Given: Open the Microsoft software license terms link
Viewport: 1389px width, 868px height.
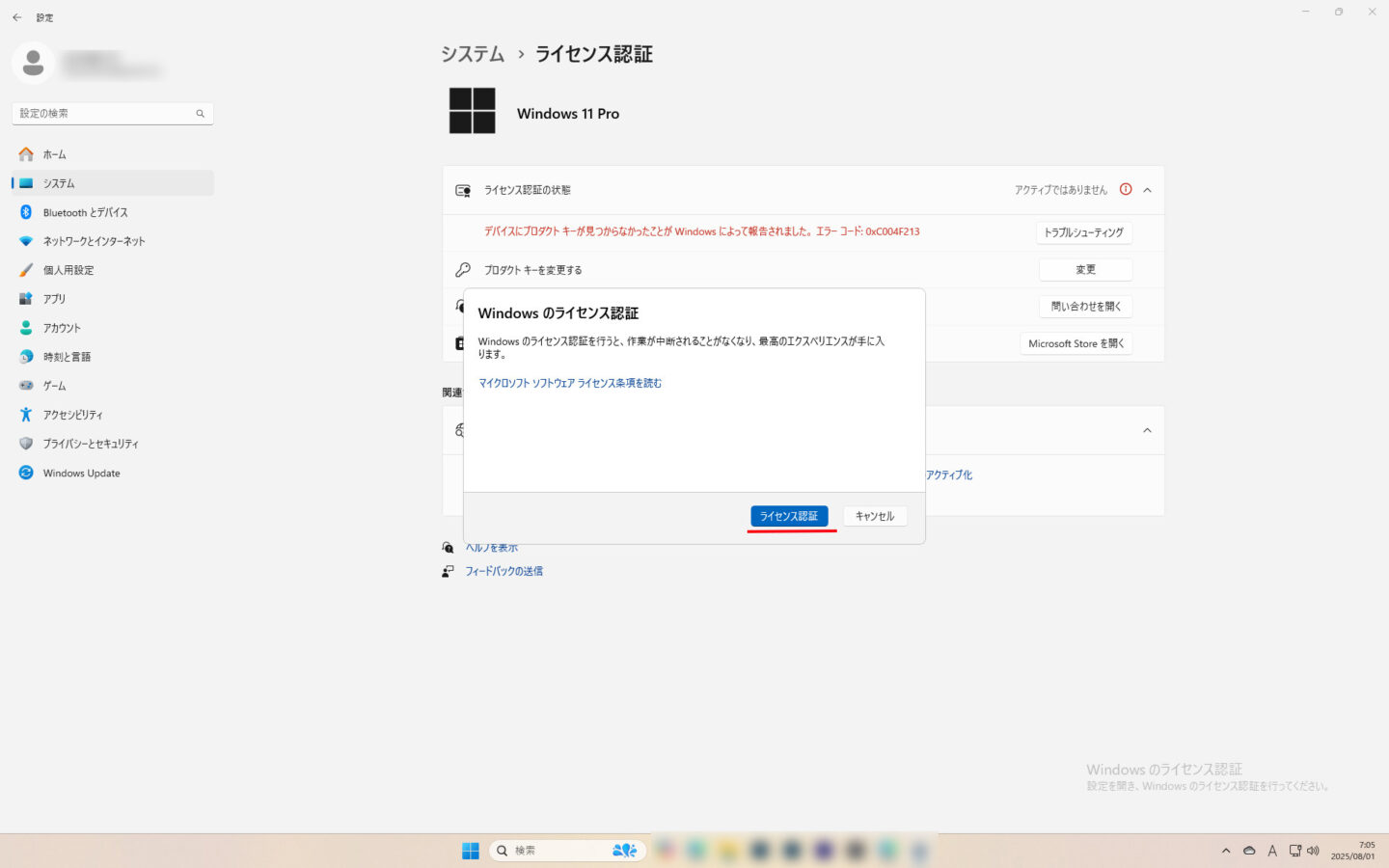Looking at the screenshot, I should 570,383.
